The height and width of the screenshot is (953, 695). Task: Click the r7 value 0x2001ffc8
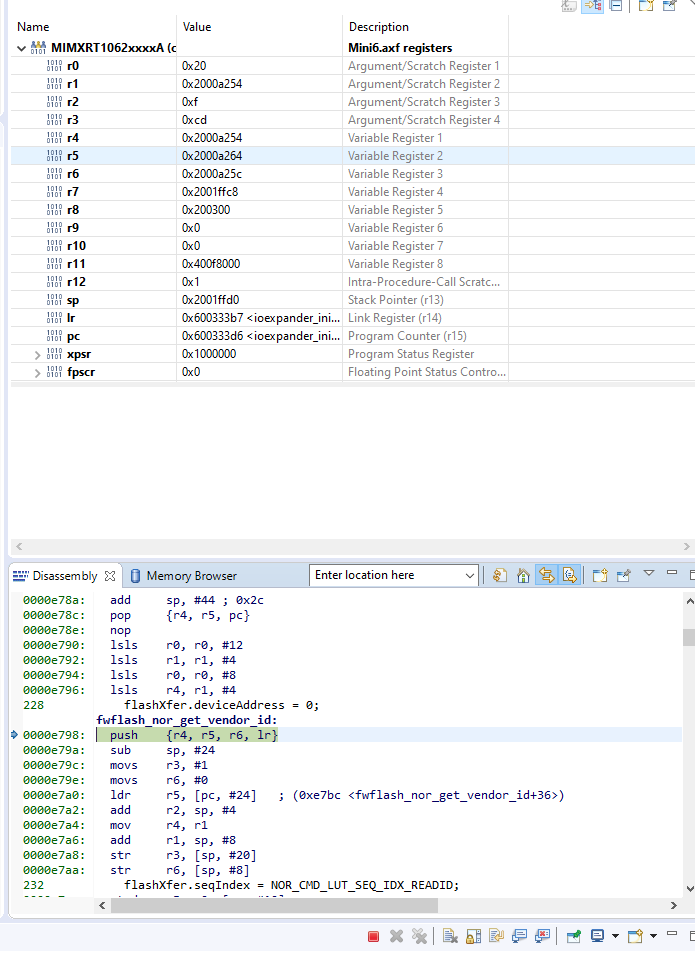(x=210, y=192)
